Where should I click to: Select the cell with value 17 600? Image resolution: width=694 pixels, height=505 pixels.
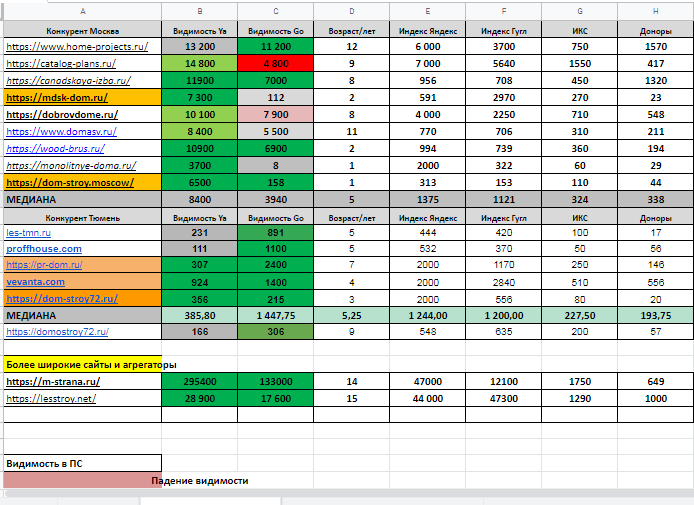click(276, 398)
